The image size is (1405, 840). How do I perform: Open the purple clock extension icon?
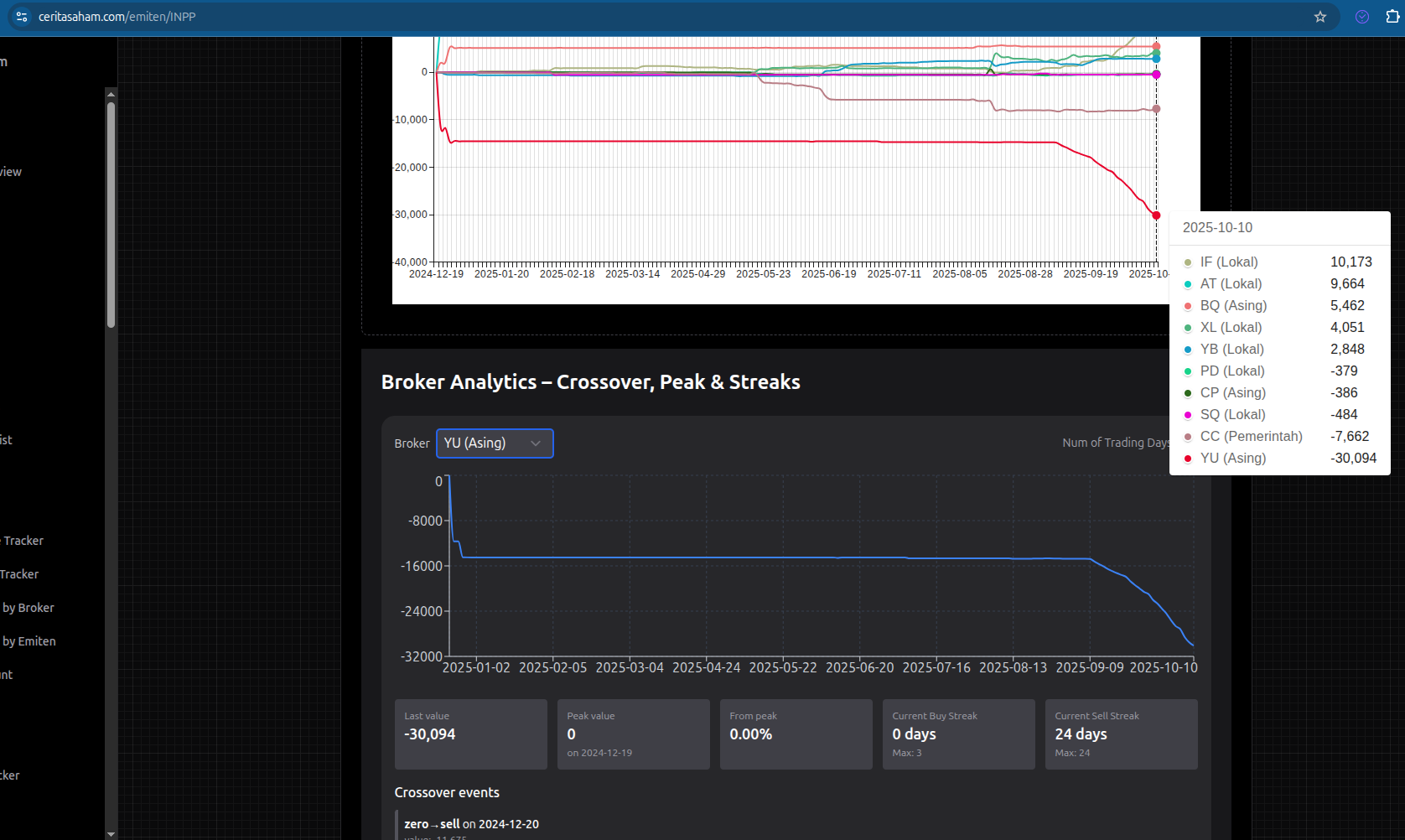click(1362, 17)
